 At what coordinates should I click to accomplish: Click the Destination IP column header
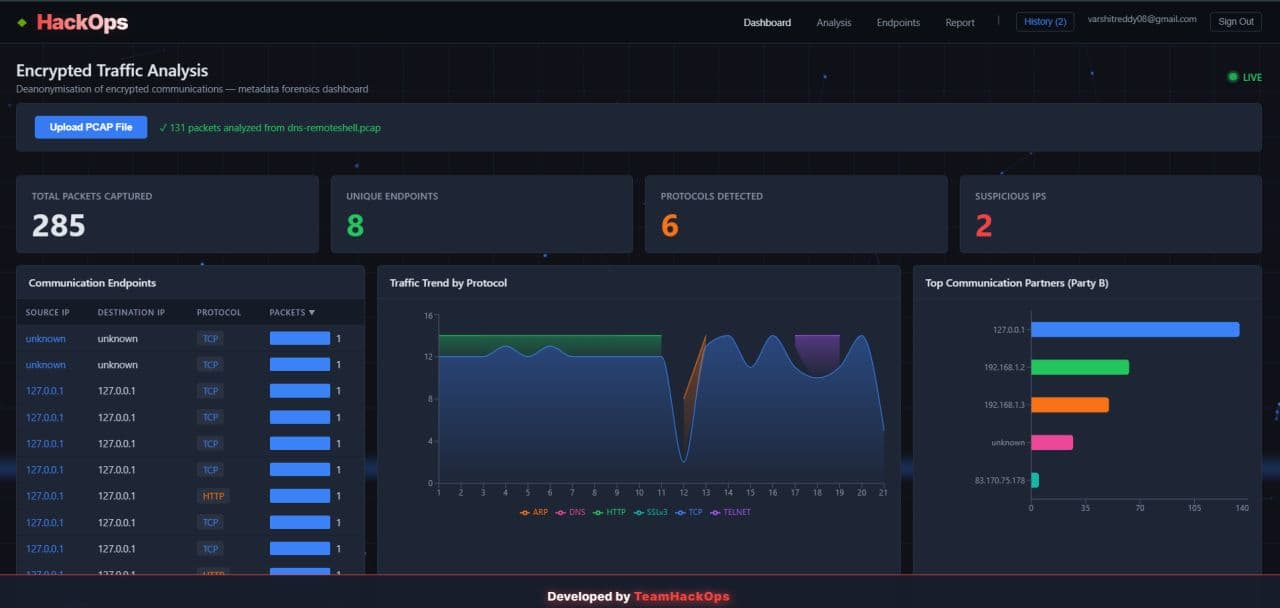click(x=131, y=313)
